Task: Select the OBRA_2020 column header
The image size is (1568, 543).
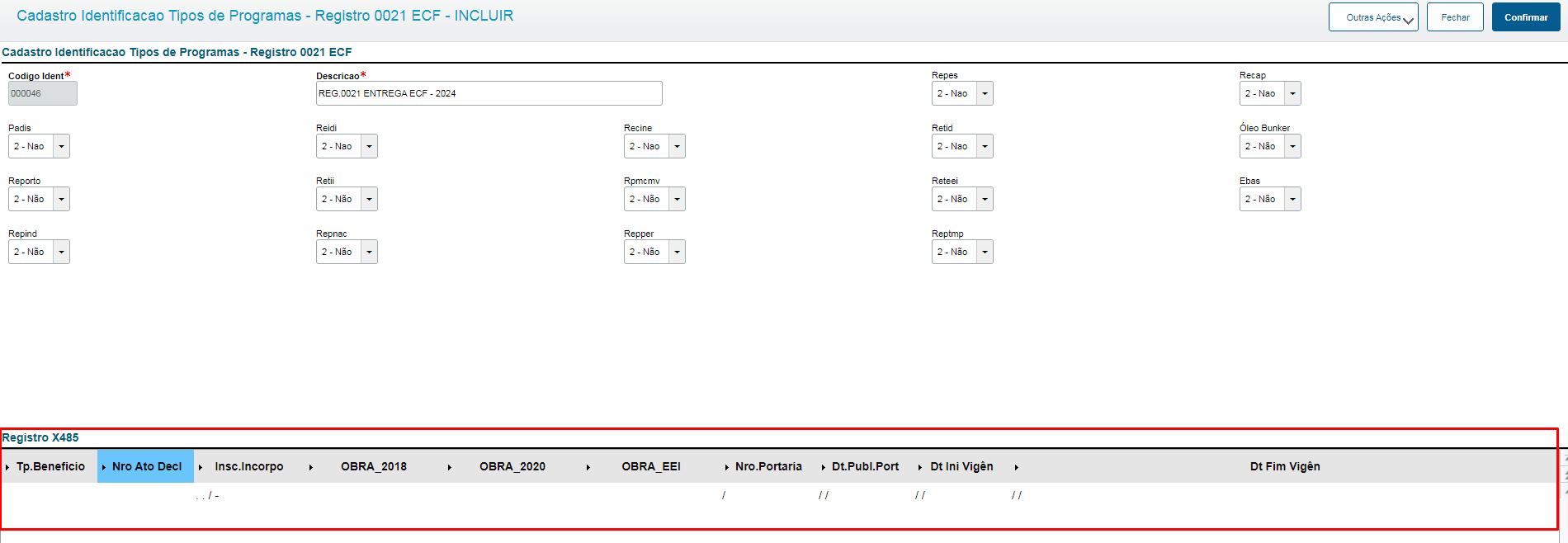Action: tap(512, 466)
